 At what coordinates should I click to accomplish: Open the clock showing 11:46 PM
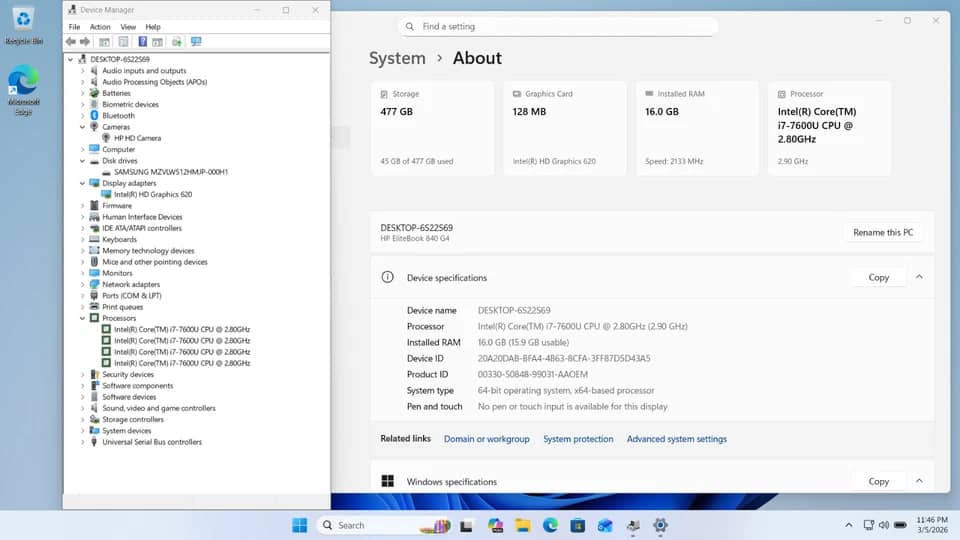click(x=932, y=525)
